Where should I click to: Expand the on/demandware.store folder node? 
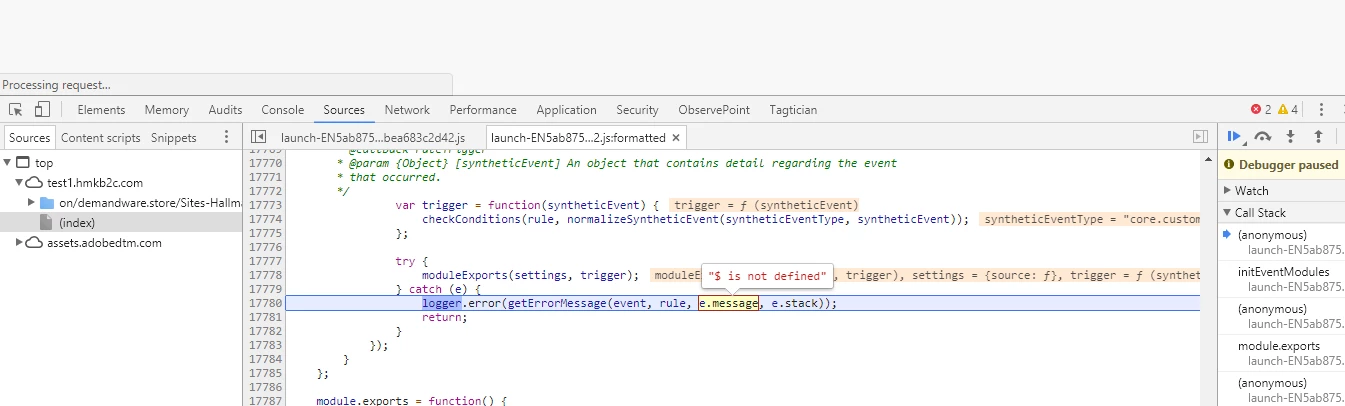point(33,203)
